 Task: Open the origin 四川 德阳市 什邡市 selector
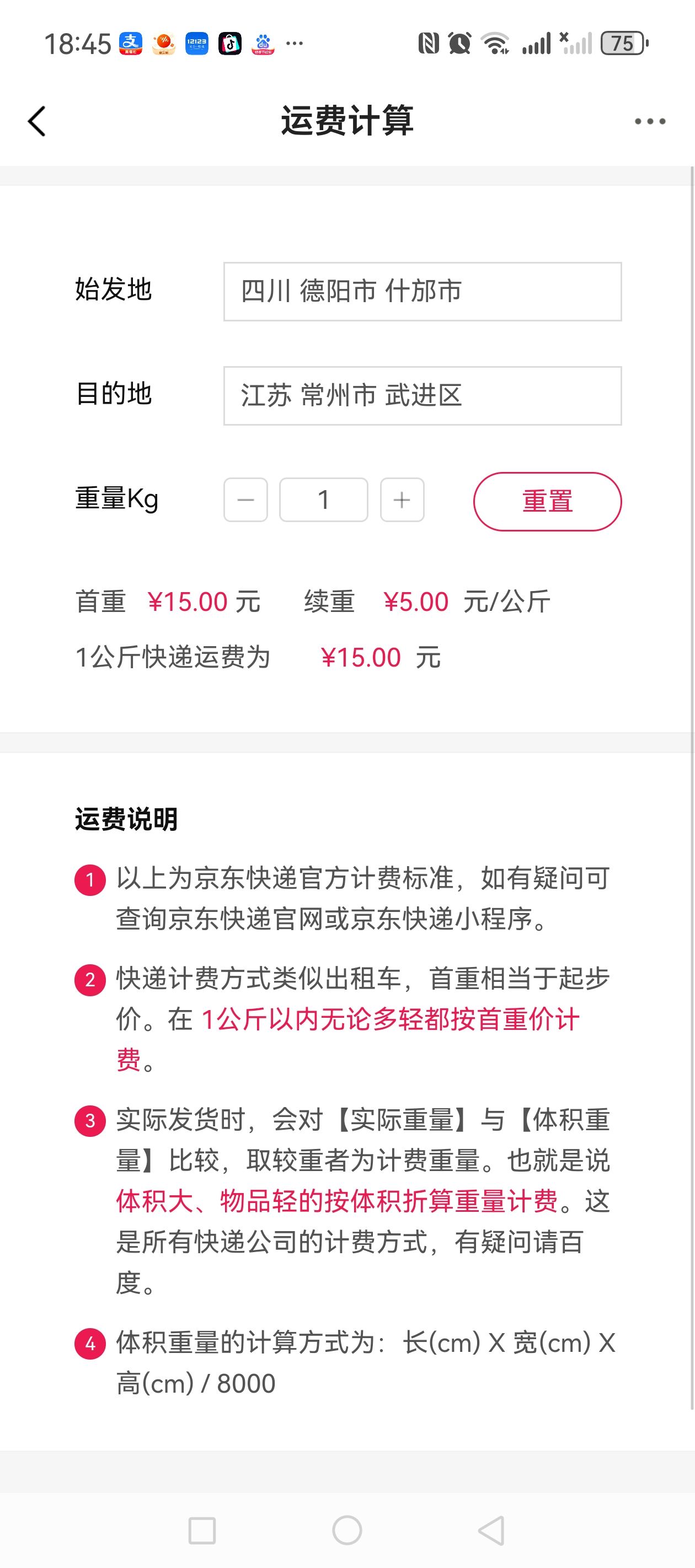422,292
